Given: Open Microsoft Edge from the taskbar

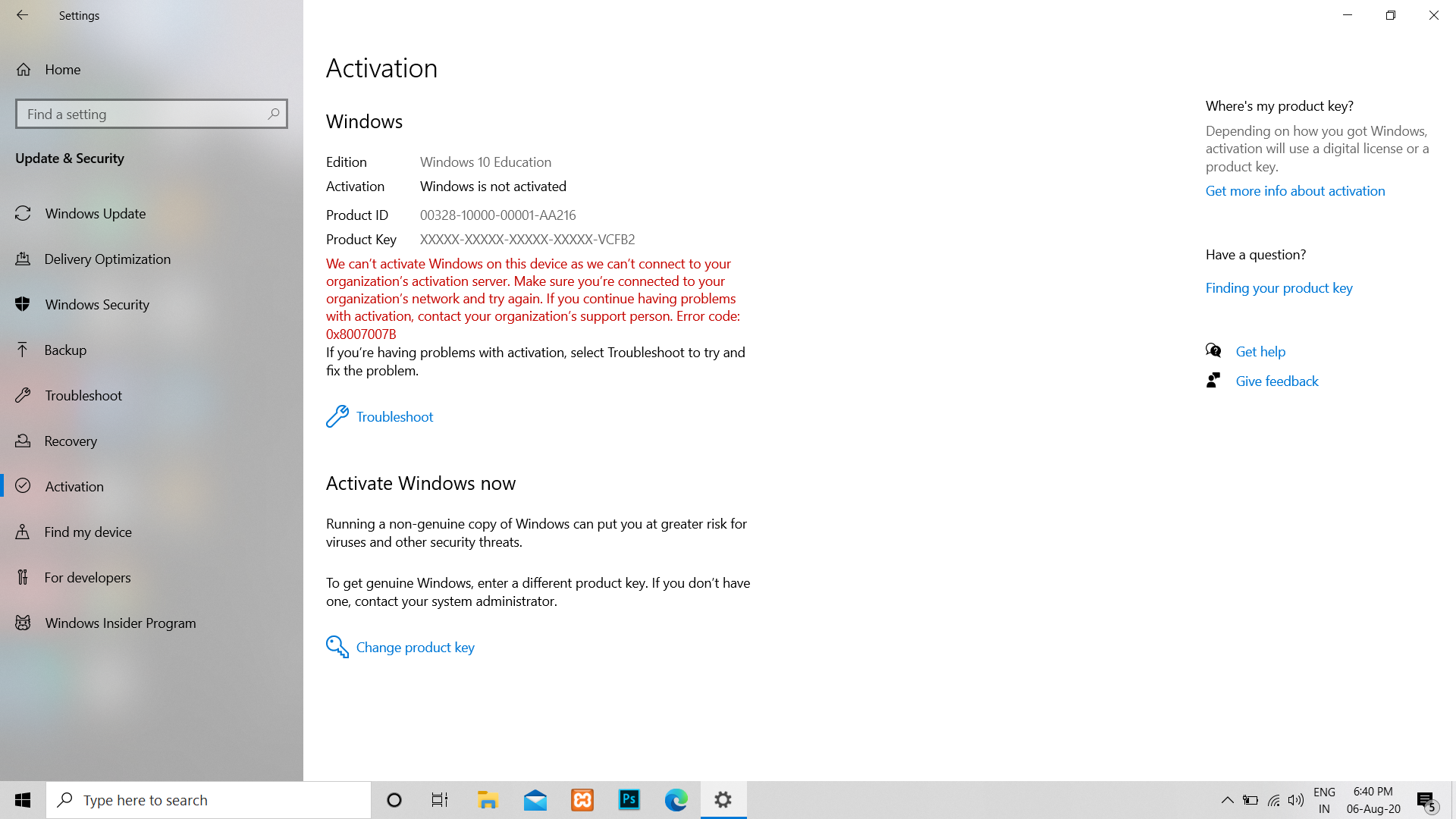Looking at the screenshot, I should pos(676,800).
